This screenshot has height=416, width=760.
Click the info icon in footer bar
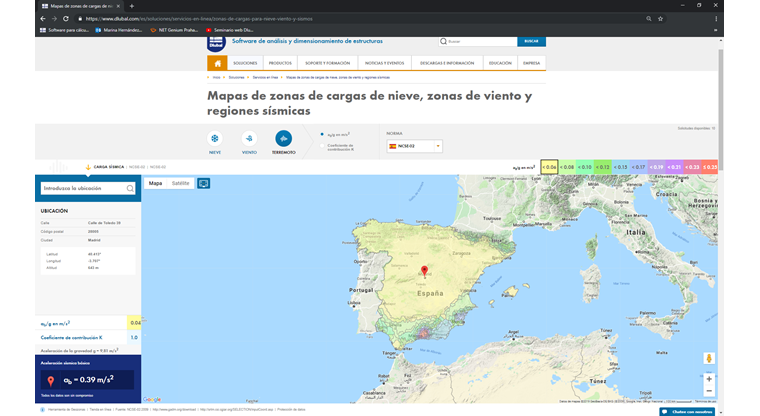42,410
